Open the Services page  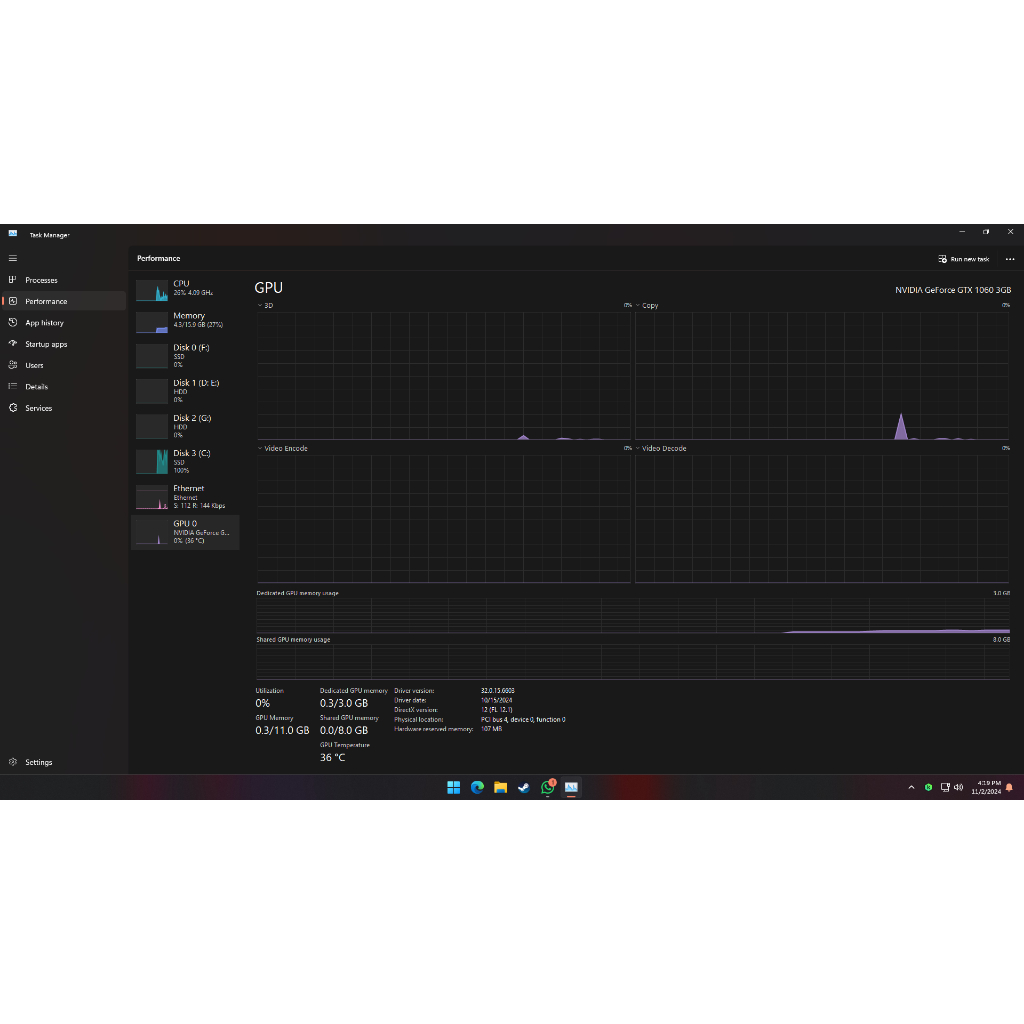click(63, 408)
